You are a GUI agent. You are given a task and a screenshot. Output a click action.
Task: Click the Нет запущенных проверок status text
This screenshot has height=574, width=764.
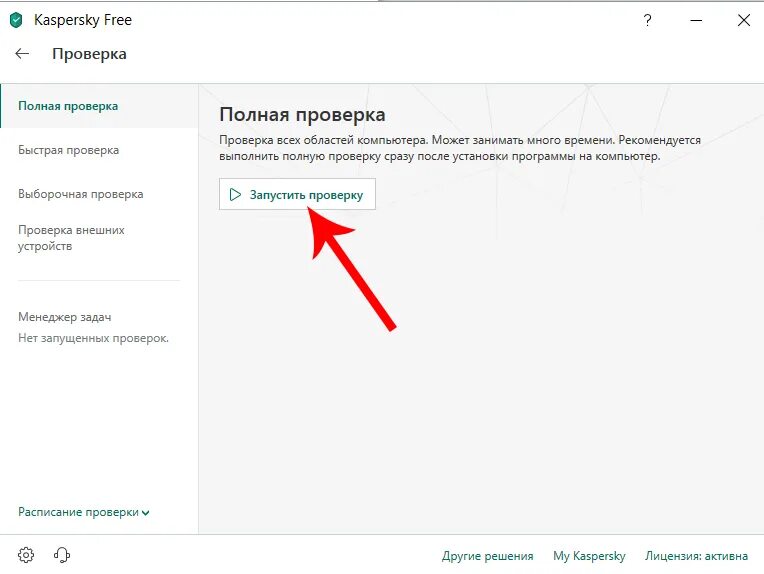tap(93, 338)
